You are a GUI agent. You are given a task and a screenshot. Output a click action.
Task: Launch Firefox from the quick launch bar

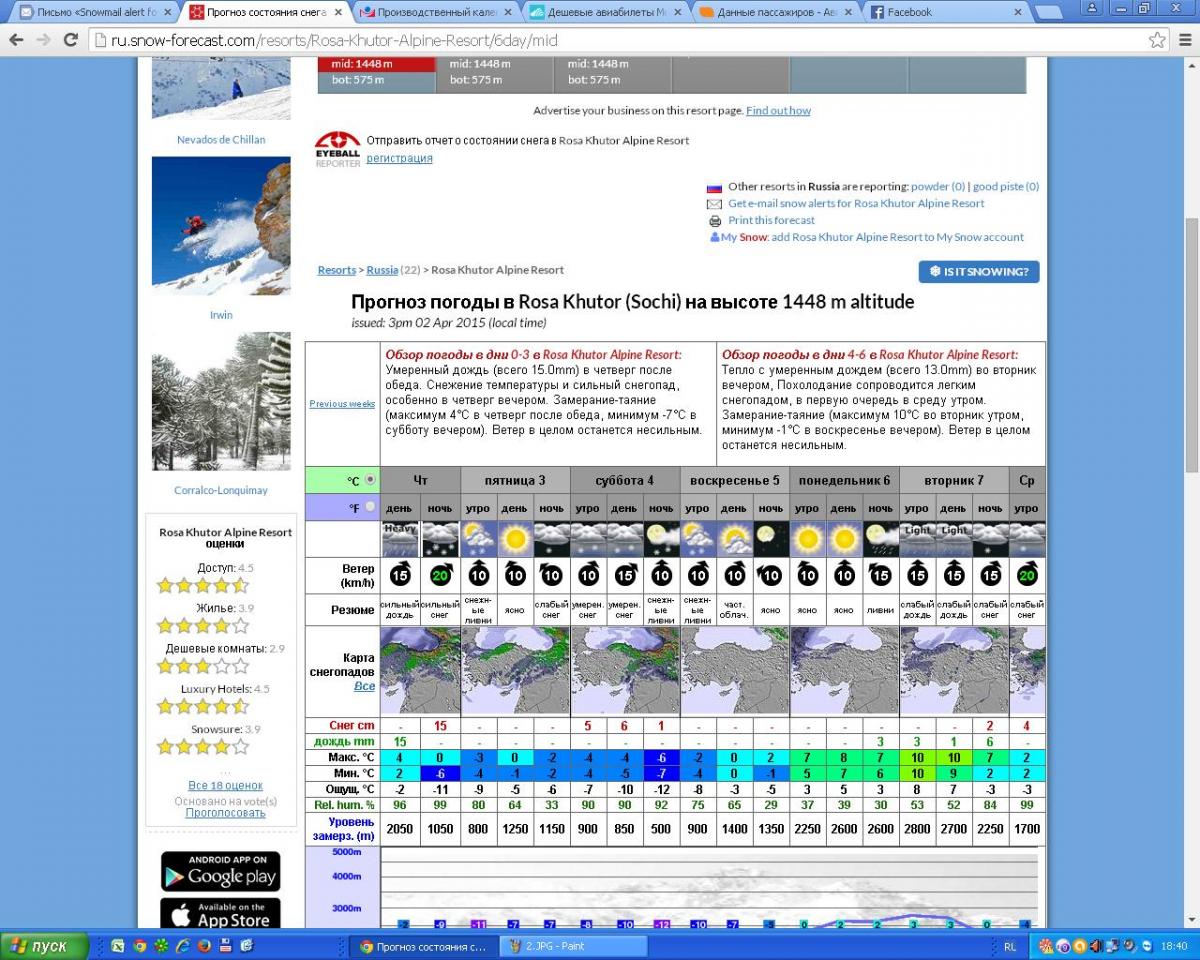coord(203,945)
